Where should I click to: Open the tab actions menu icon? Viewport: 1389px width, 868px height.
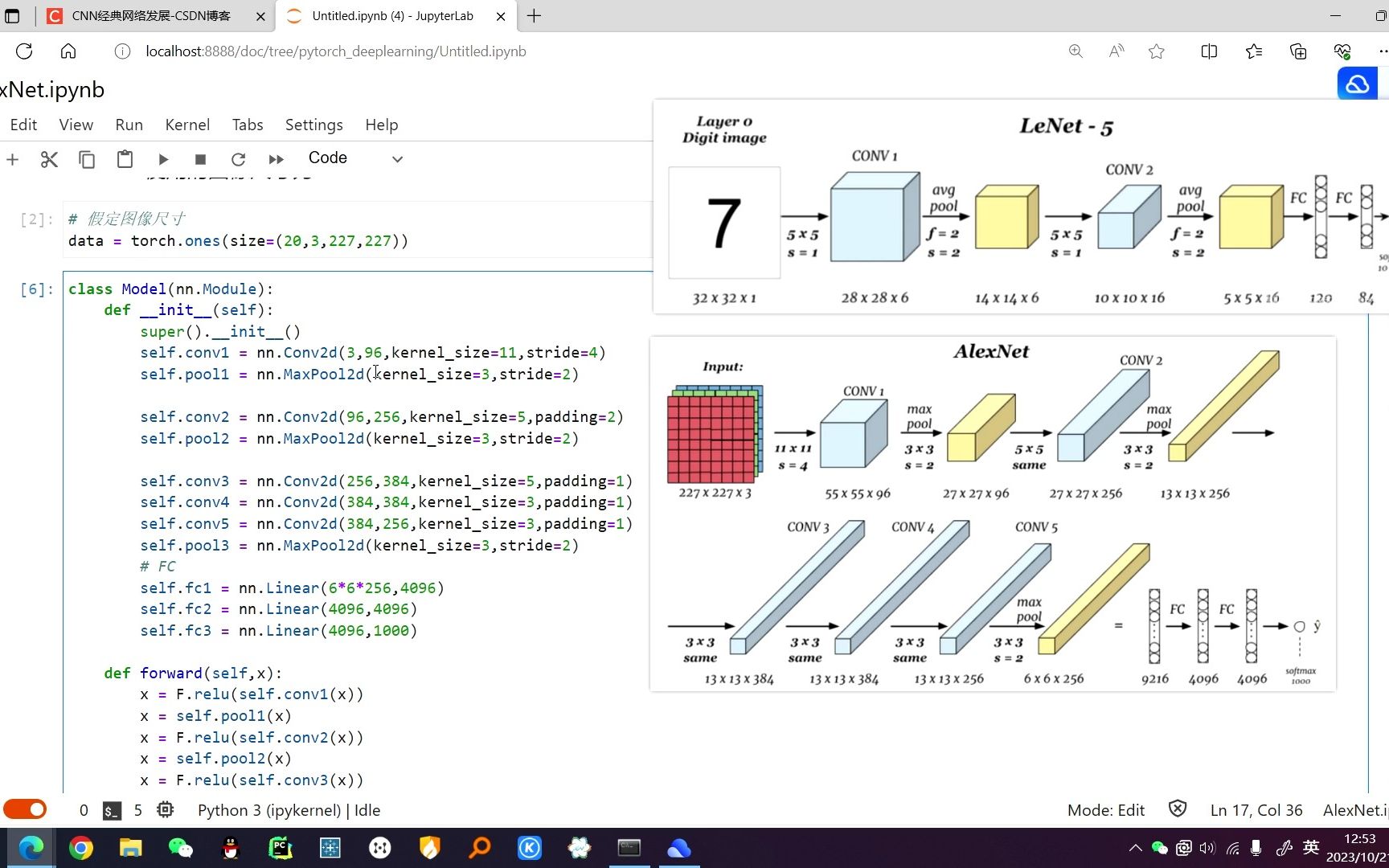(x=12, y=15)
